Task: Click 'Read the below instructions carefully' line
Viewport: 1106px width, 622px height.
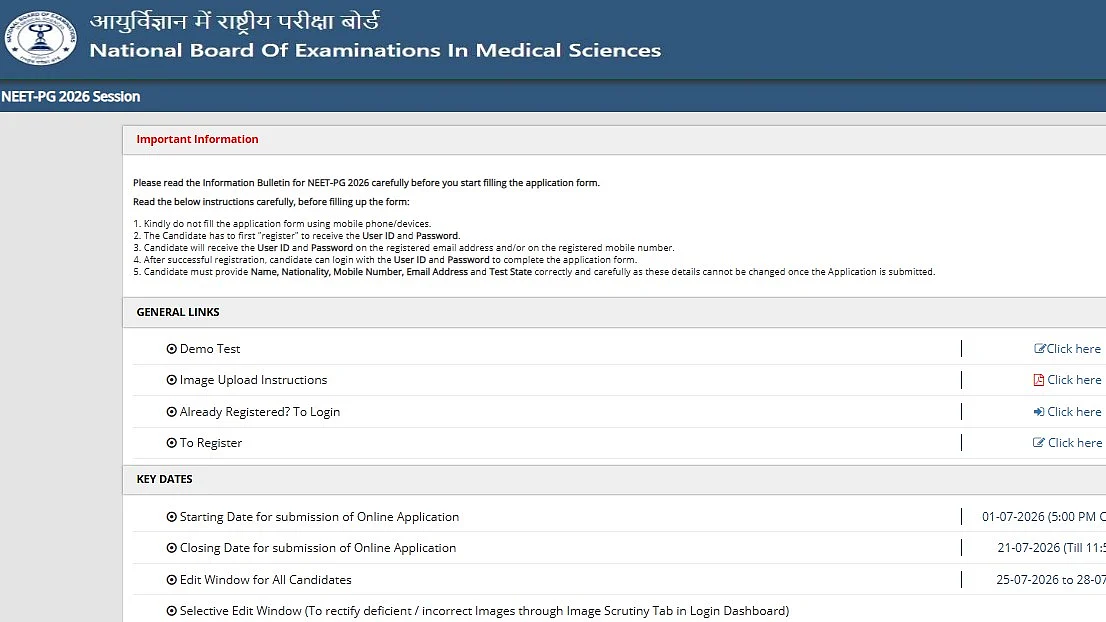Action: [x=271, y=202]
